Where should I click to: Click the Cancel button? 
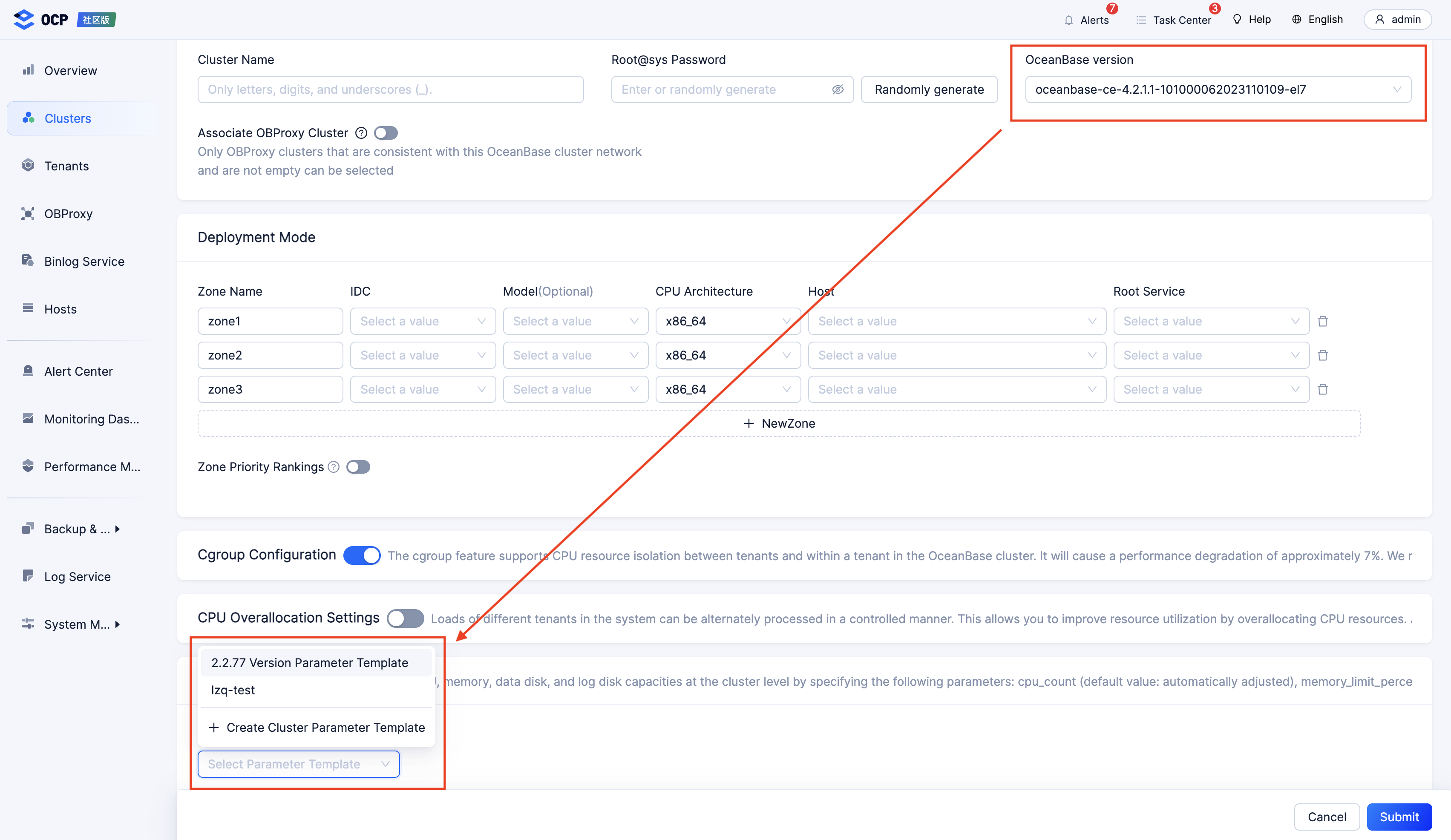1327,817
